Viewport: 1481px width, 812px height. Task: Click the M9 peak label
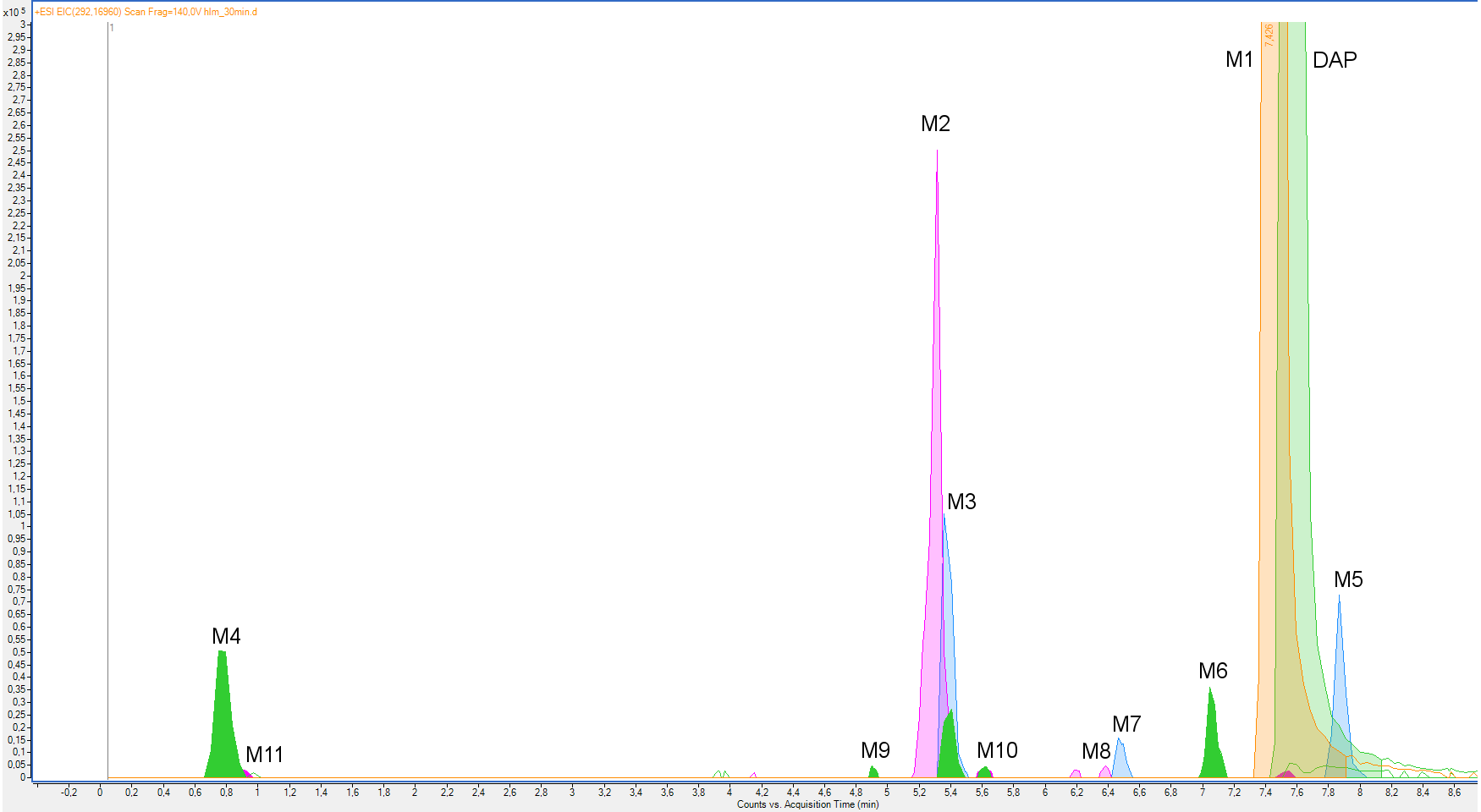pyautogui.click(x=875, y=751)
